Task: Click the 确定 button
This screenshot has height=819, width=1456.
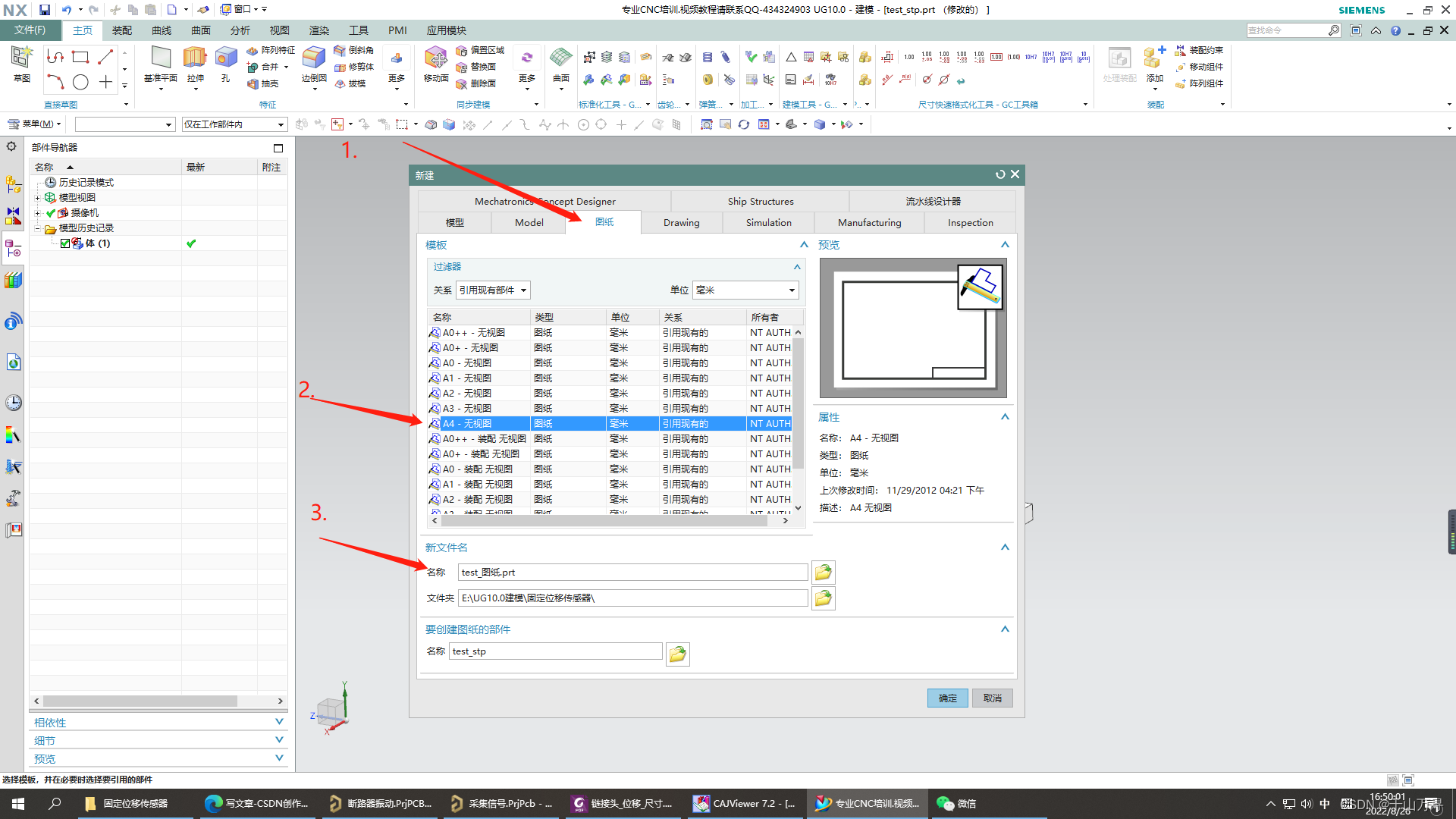Action: pos(947,698)
